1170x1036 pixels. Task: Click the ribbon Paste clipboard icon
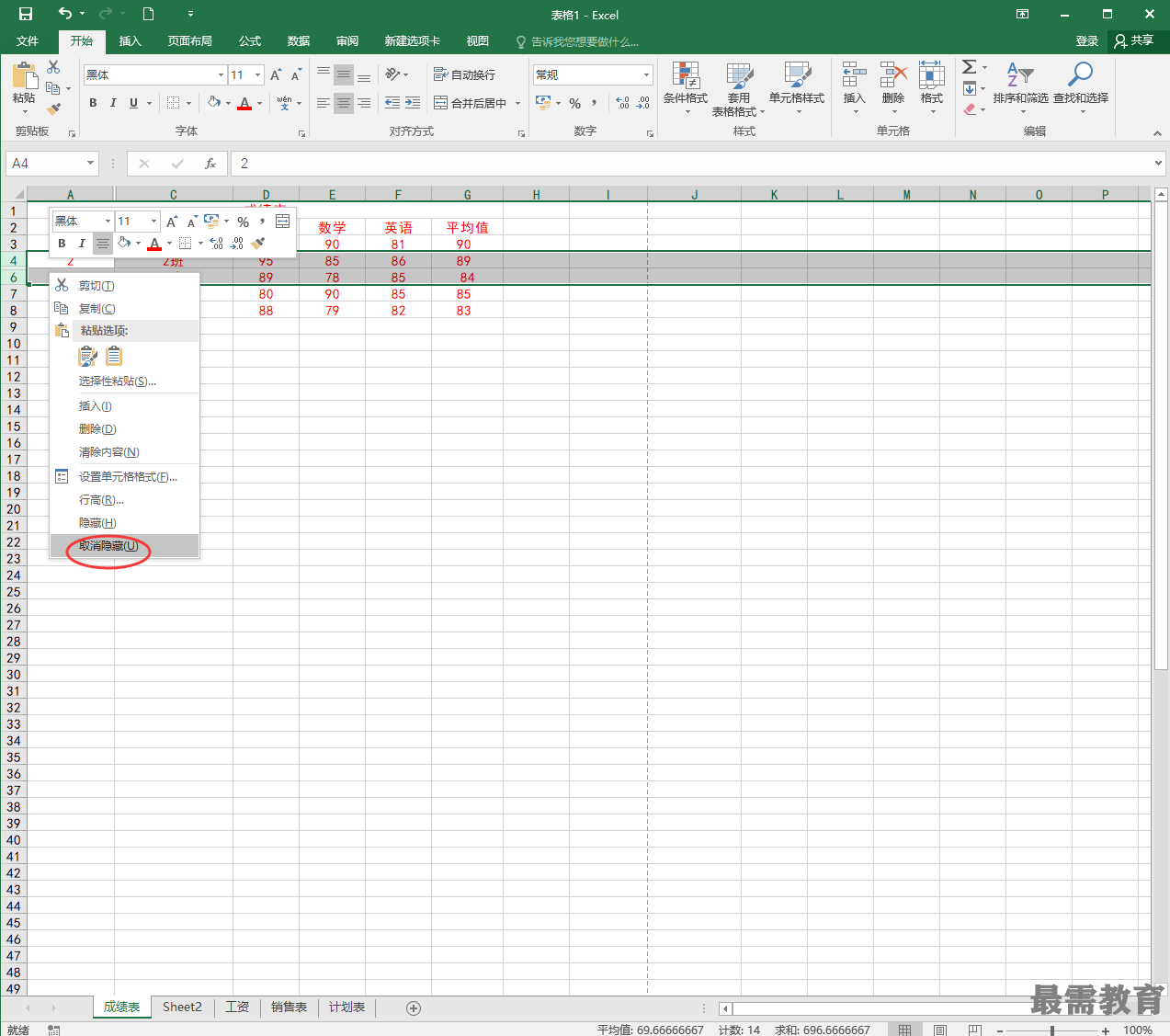point(25,75)
